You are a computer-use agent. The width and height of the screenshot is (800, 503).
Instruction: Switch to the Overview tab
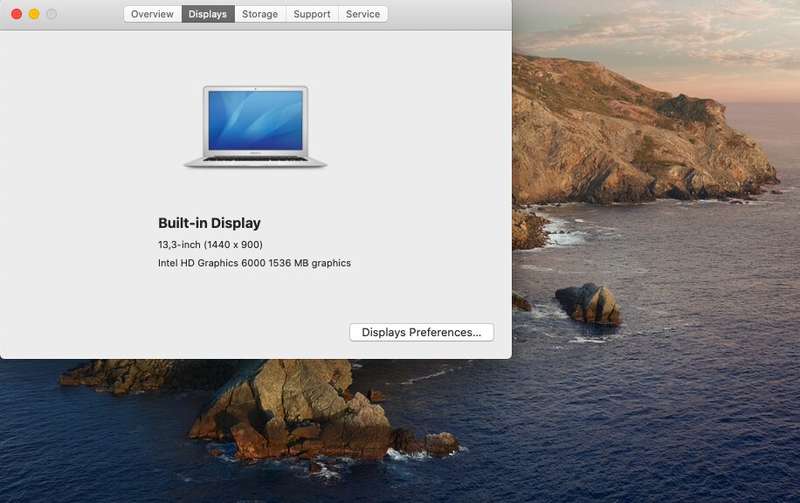pos(152,14)
